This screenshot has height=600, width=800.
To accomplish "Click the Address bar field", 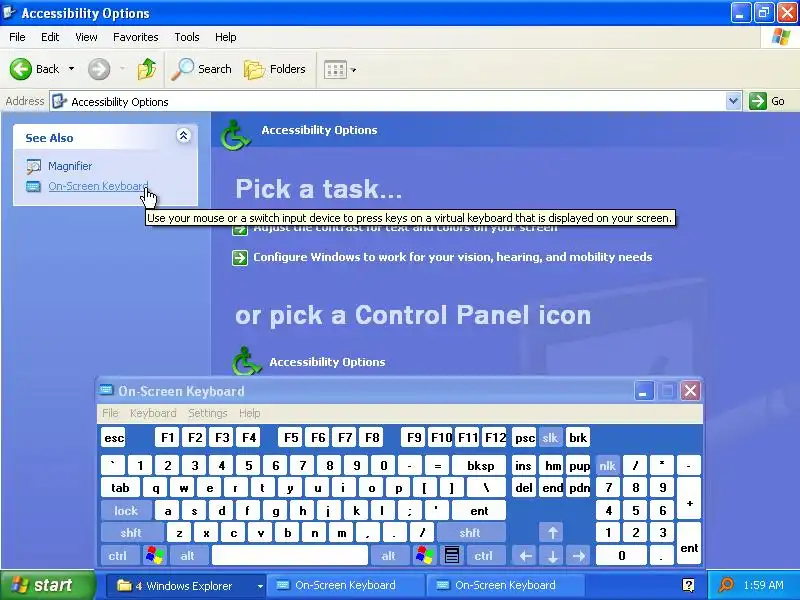I will tap(388, 102).
